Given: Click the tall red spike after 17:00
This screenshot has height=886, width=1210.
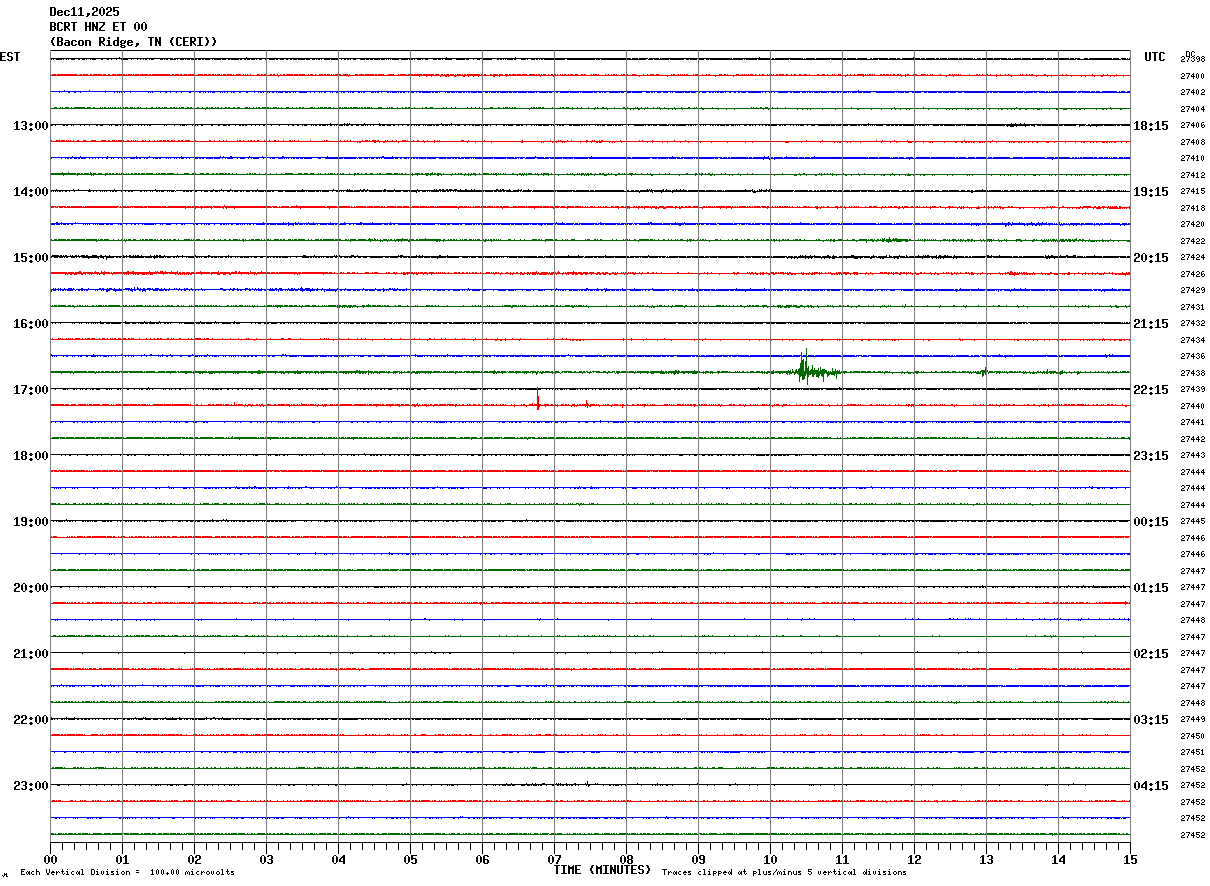Looking at the screenshot, I should [538, 401].
